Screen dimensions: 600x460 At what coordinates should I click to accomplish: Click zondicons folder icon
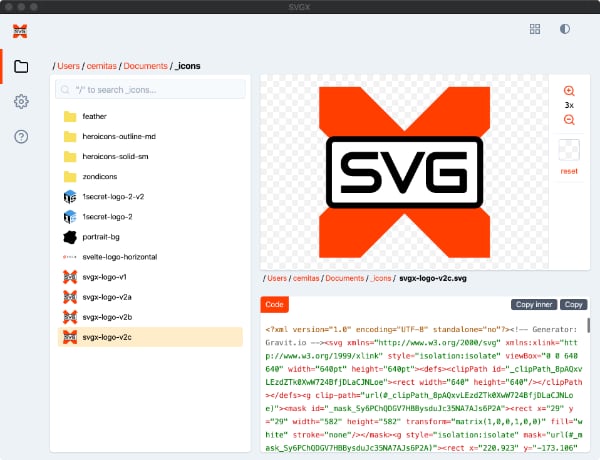click(70, 176)
